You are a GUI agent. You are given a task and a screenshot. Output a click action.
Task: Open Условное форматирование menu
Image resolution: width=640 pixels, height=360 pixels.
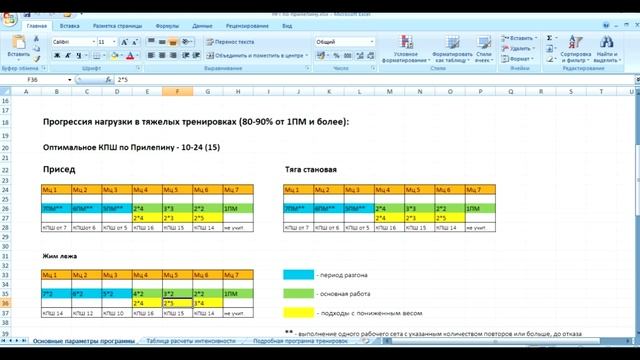(x=406, y=49)
